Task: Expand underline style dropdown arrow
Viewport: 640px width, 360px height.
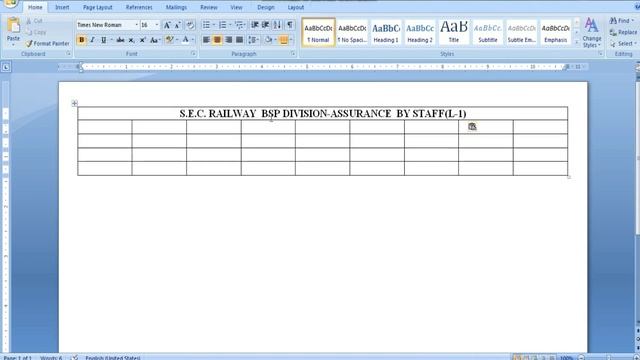Action: 111,40
